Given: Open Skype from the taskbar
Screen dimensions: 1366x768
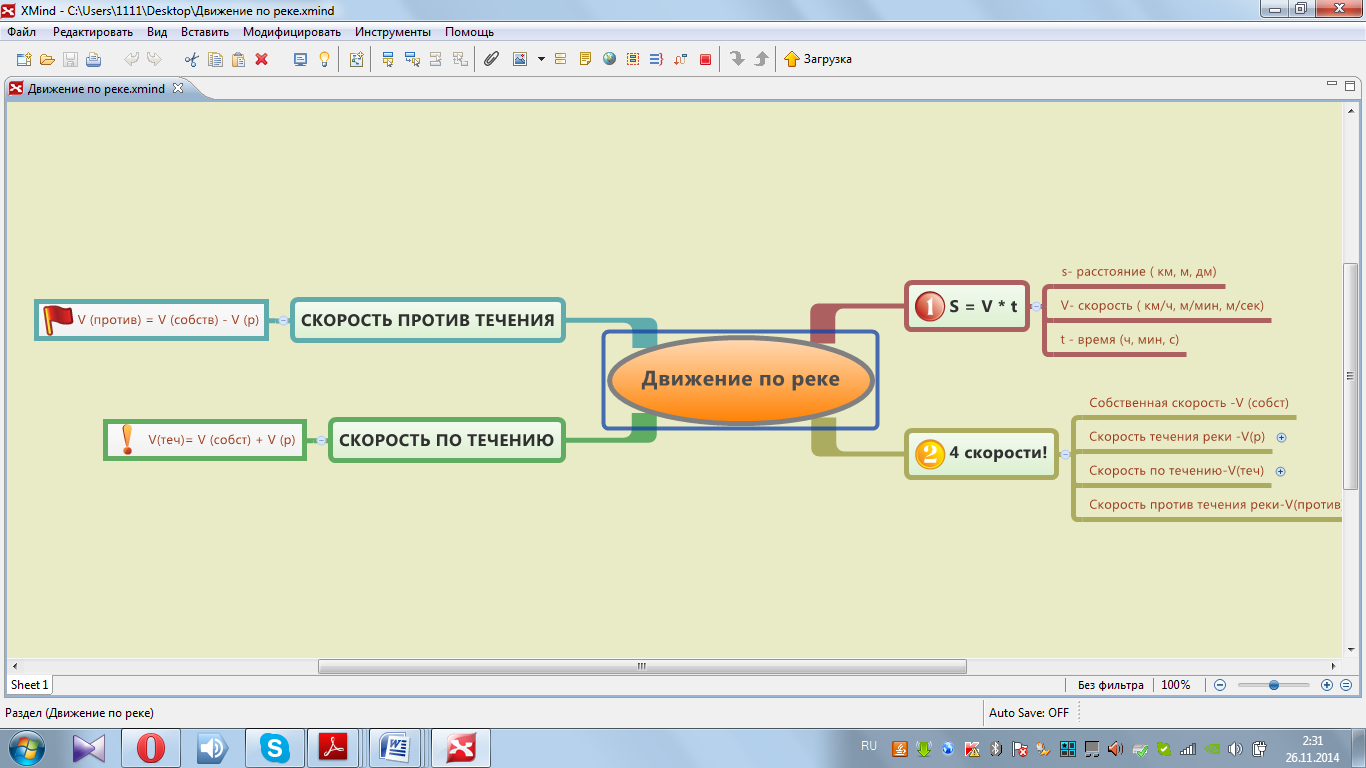Looking at the screenshot, I should [274, 748].
